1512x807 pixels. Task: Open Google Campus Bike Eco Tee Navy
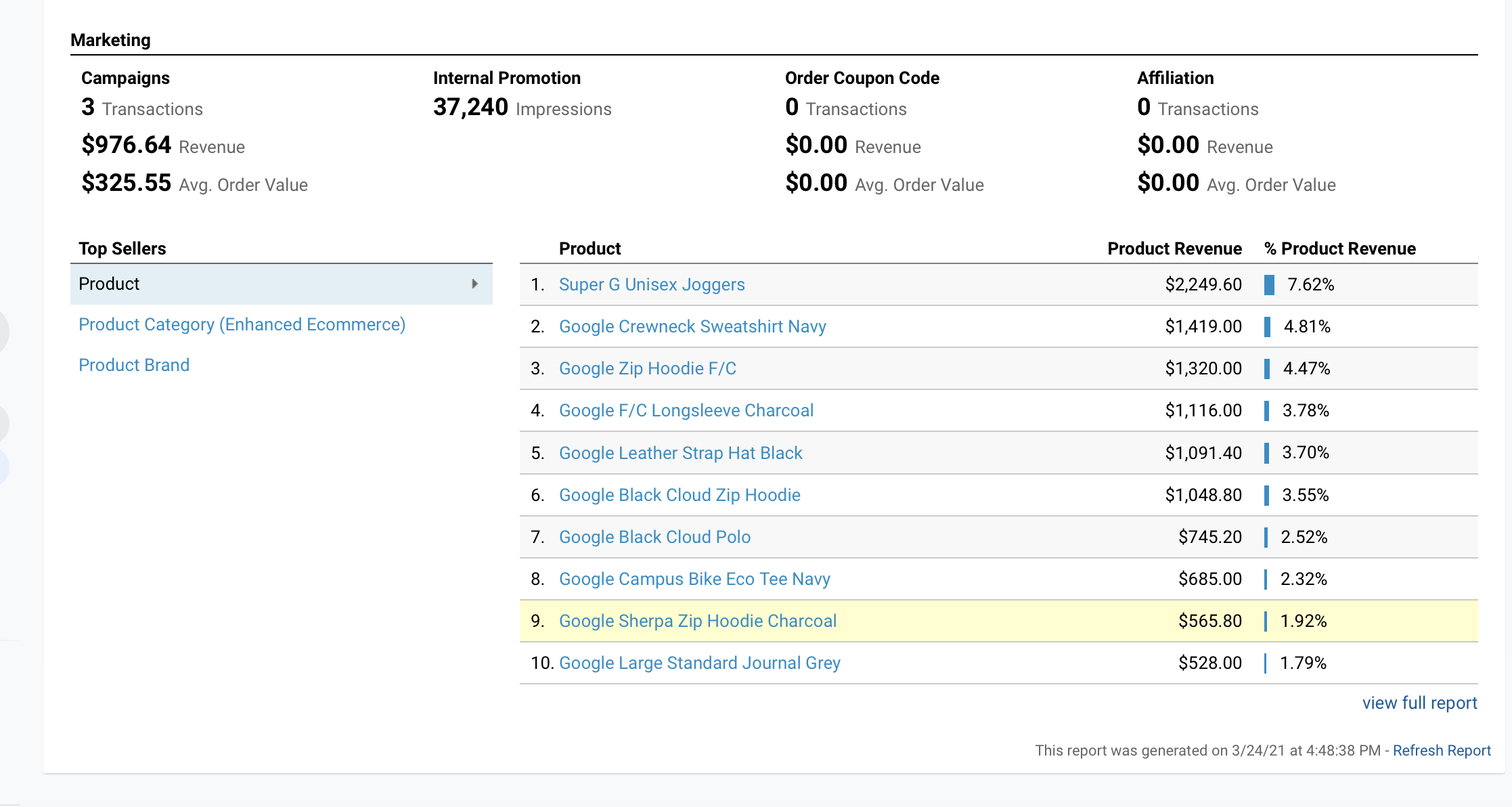[x=694, y=579]
